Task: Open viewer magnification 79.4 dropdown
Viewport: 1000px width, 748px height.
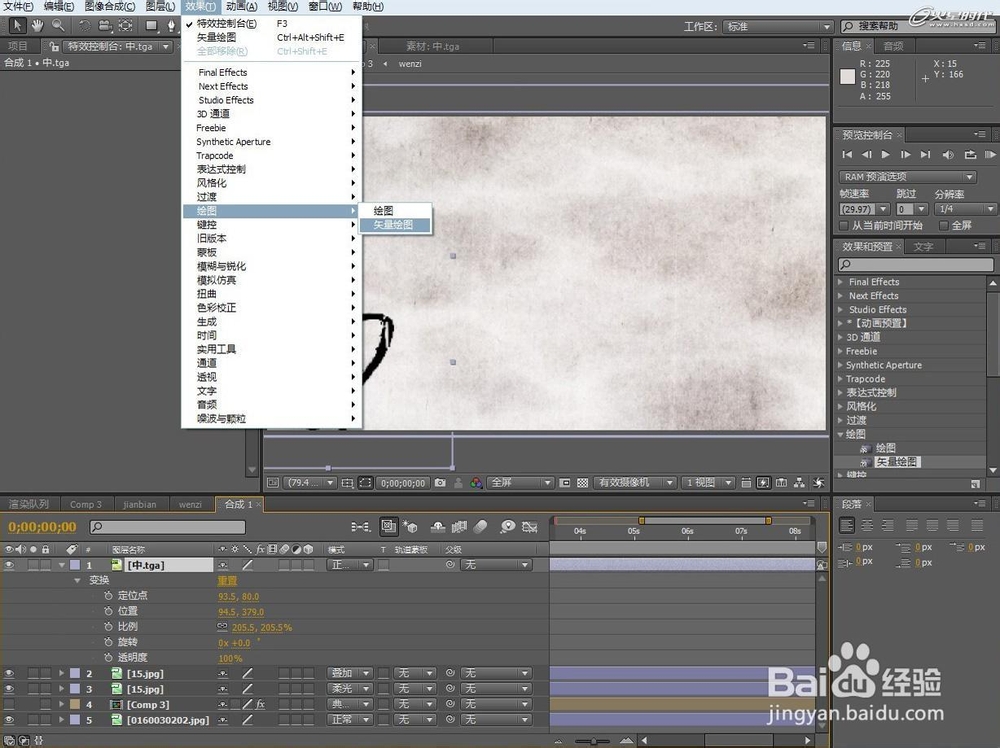Action: (311, 483)
